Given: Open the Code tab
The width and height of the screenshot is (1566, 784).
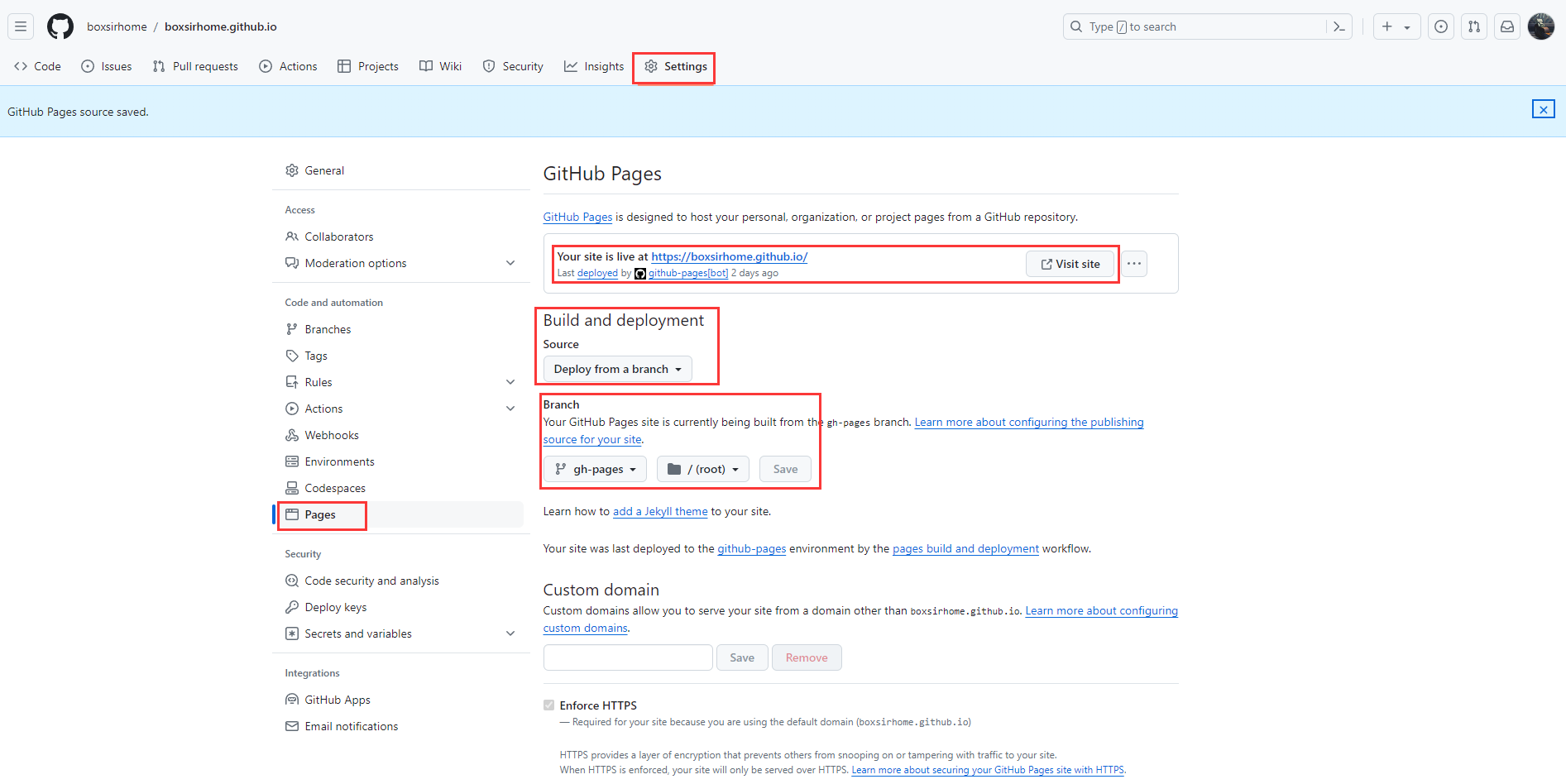Looking at the screenshot, I should (x=37, y=66).
